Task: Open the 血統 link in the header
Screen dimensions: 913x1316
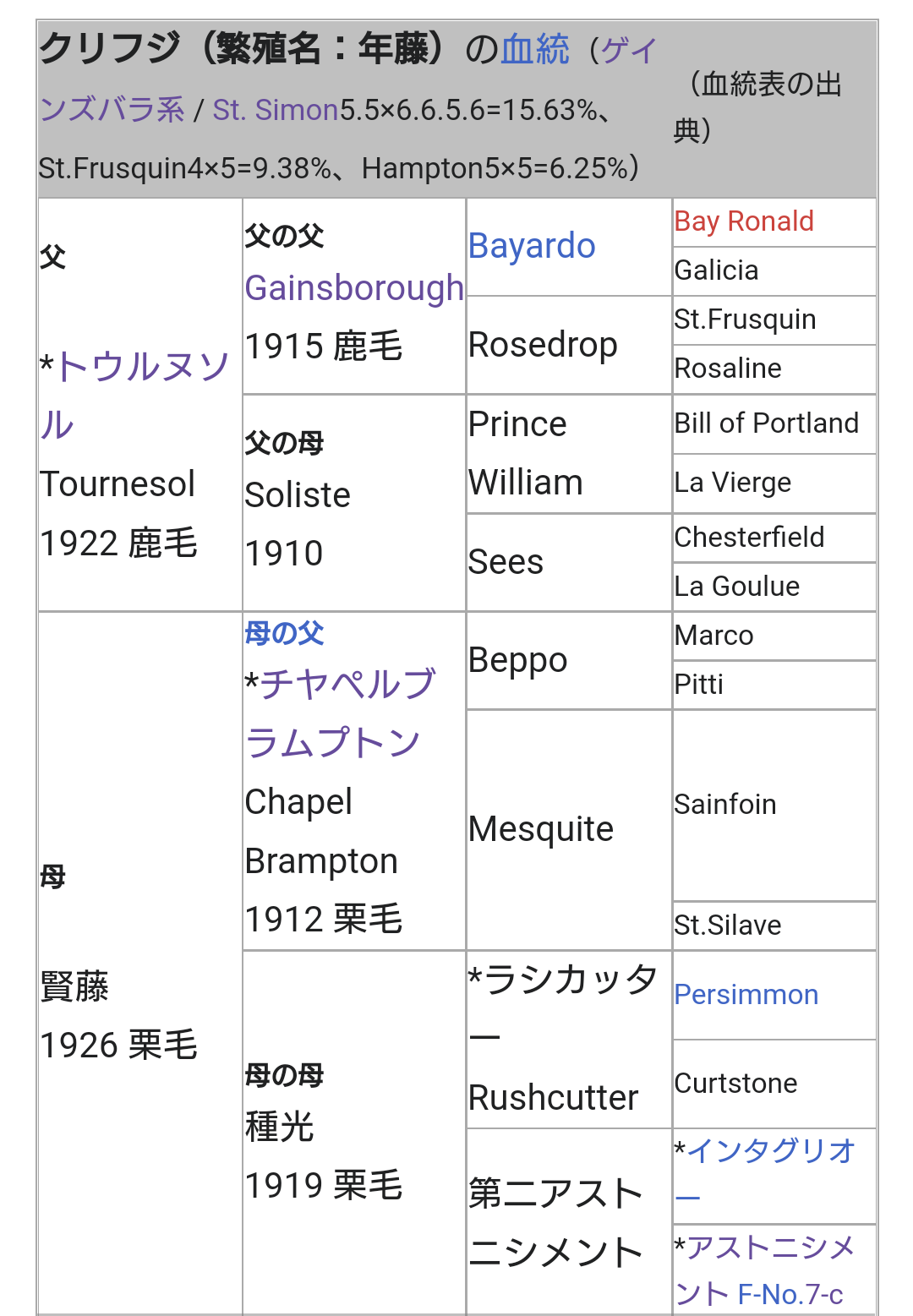Action: (x=535, y=50)
